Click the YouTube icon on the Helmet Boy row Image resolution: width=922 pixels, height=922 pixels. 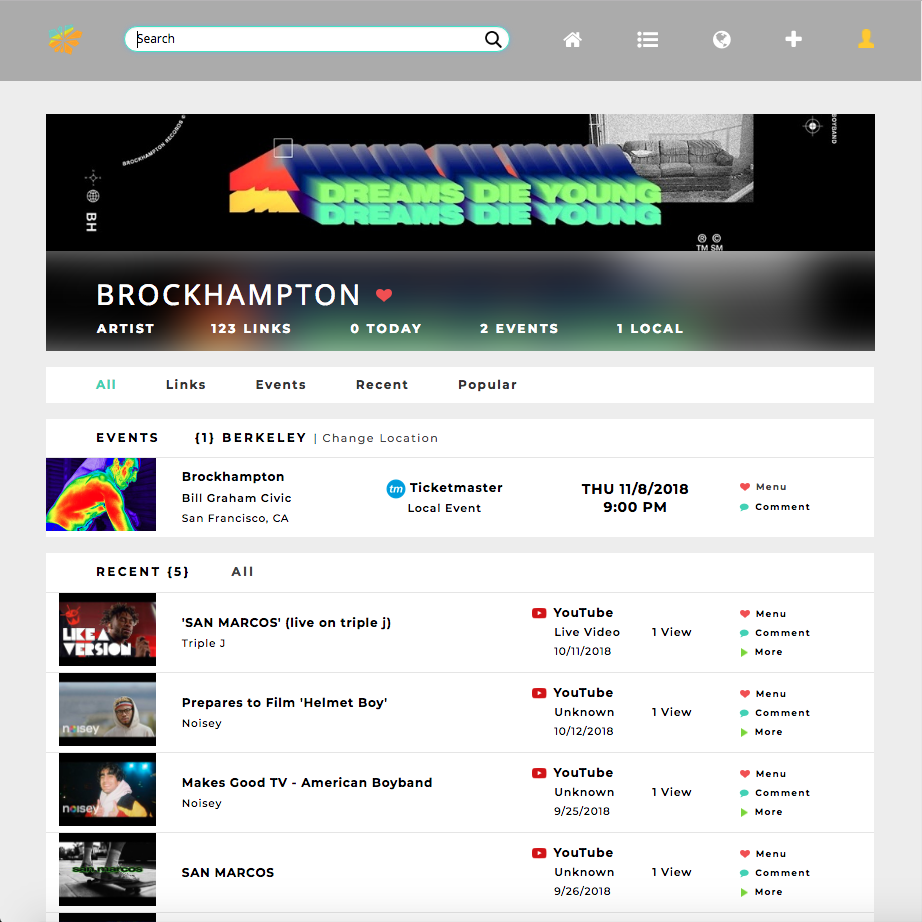coord(539,693)
